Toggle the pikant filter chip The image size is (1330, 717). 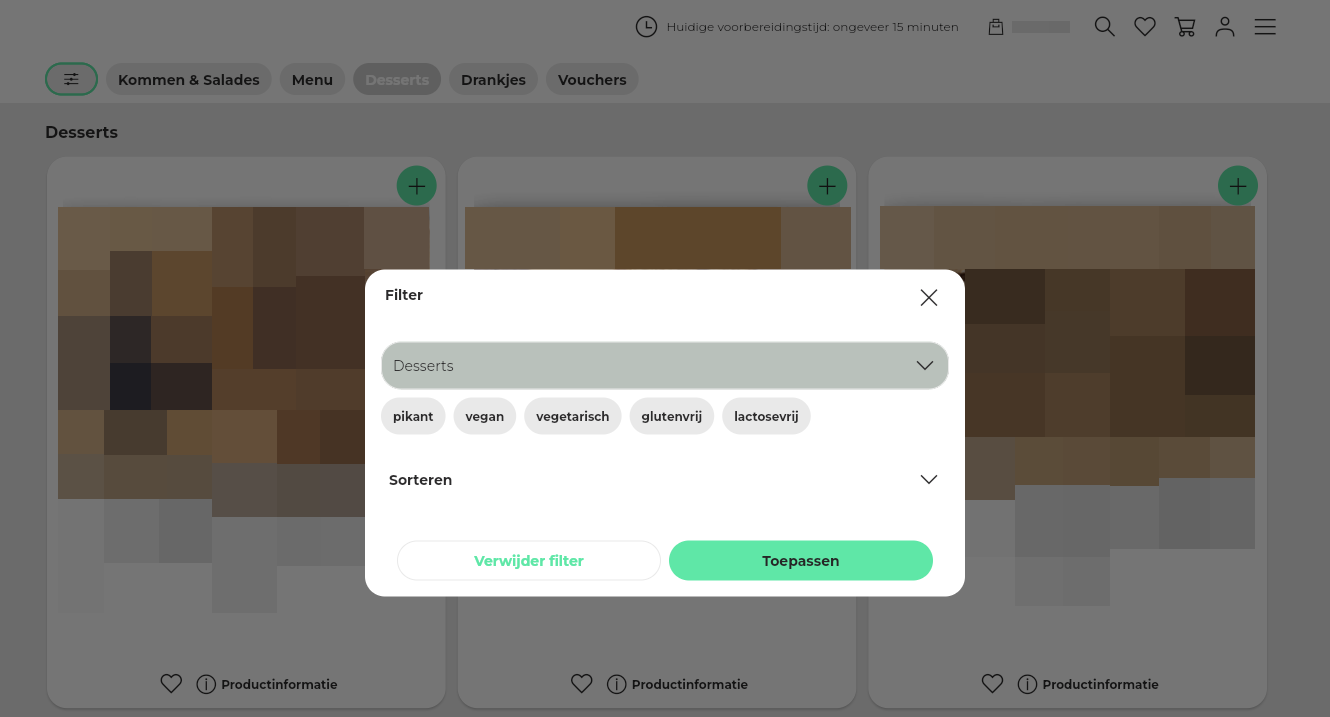pyautogui.click(x=413, y=416)
